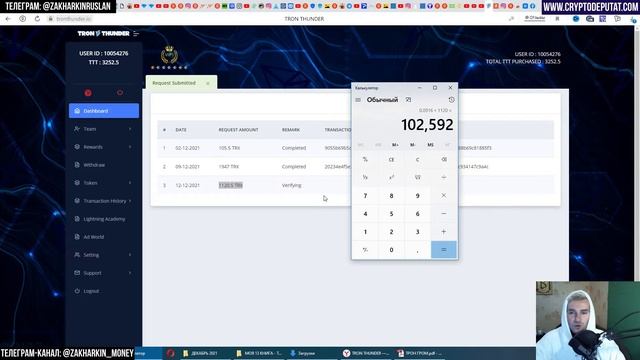This screenshot has width=640, height=360.
Task: Click the red round icon under user ID
Action: click(x=88, y=93)
